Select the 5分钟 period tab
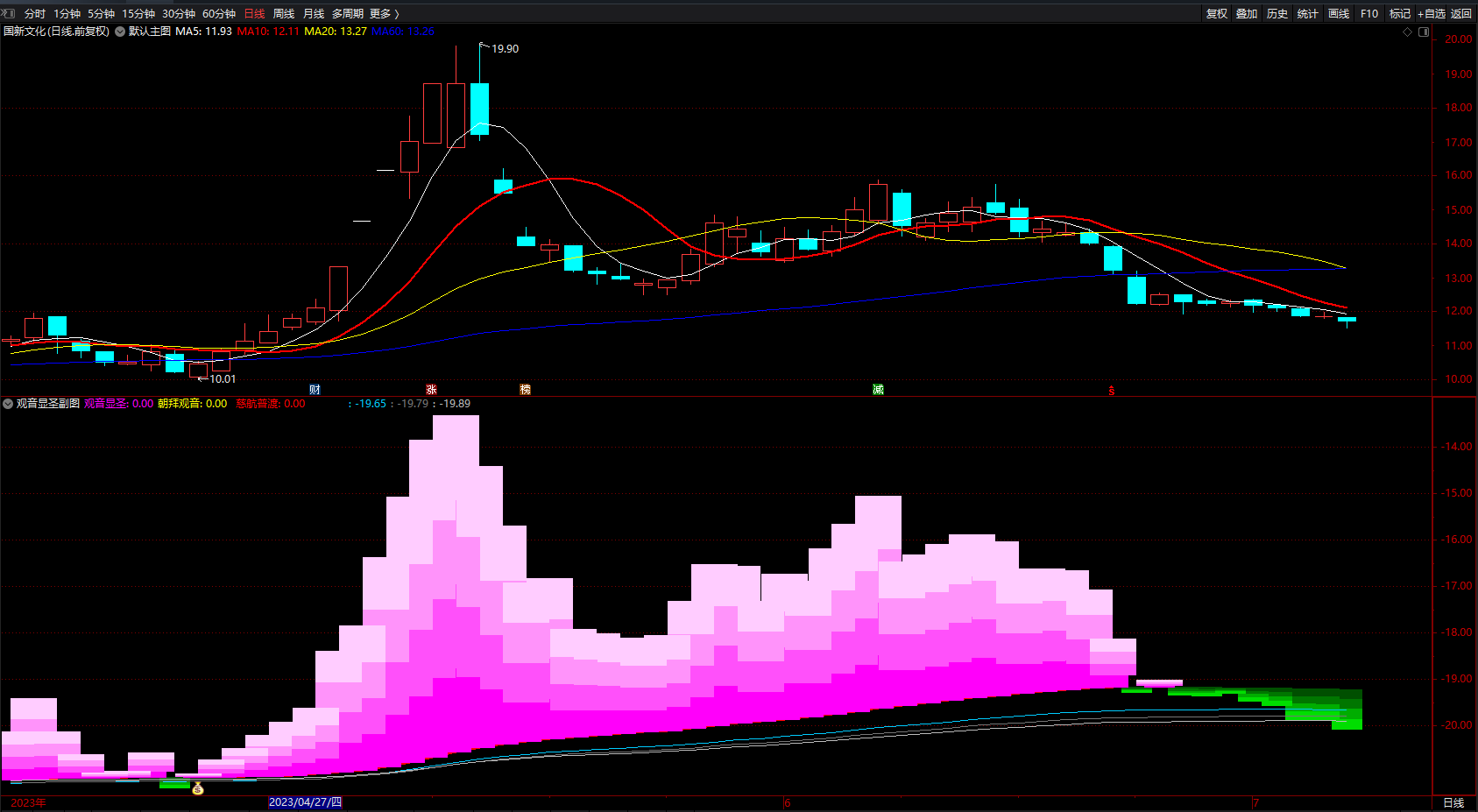 [x=101, y=14]
